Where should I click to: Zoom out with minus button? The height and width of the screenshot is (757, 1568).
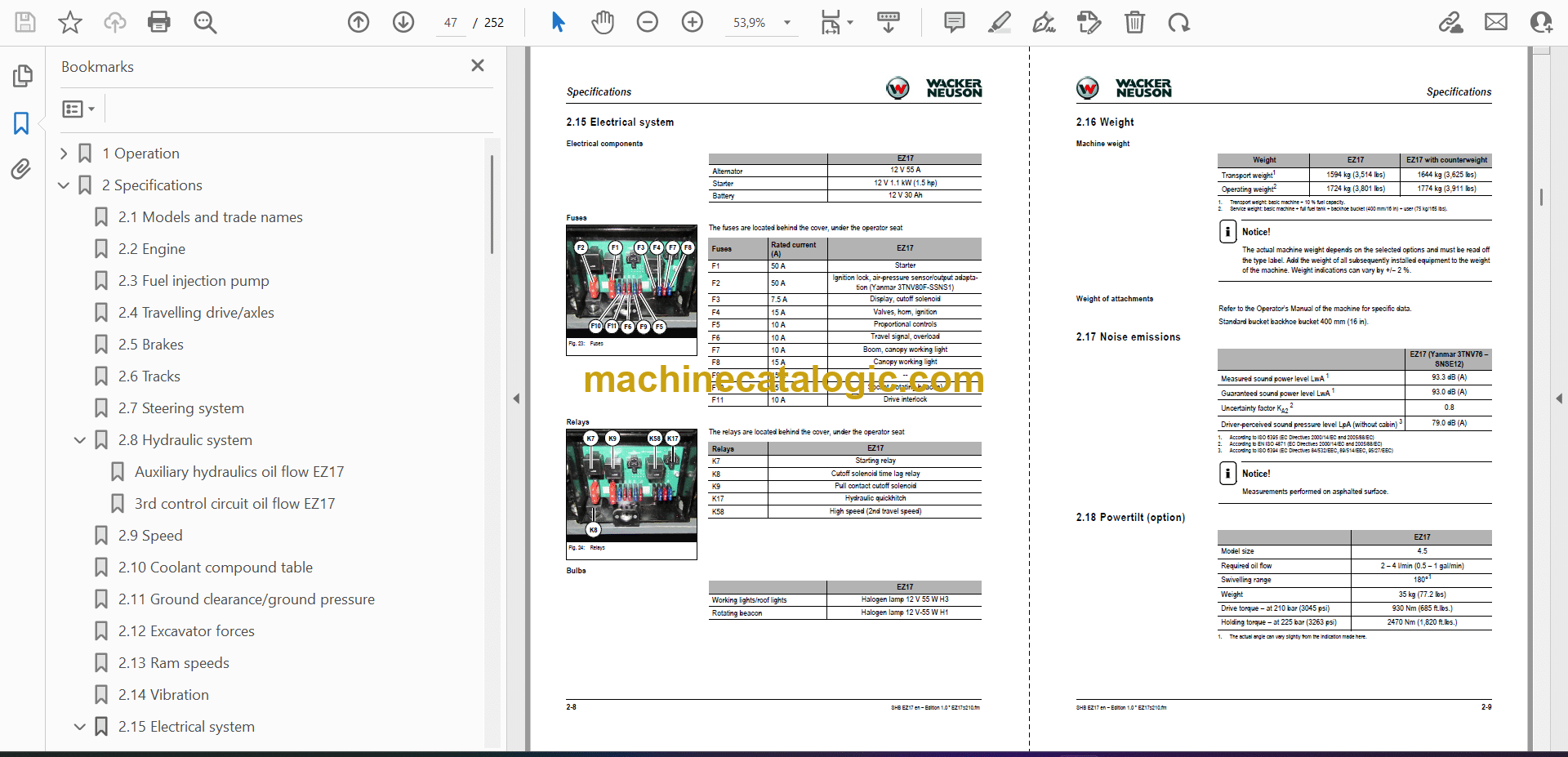point(648,22)
